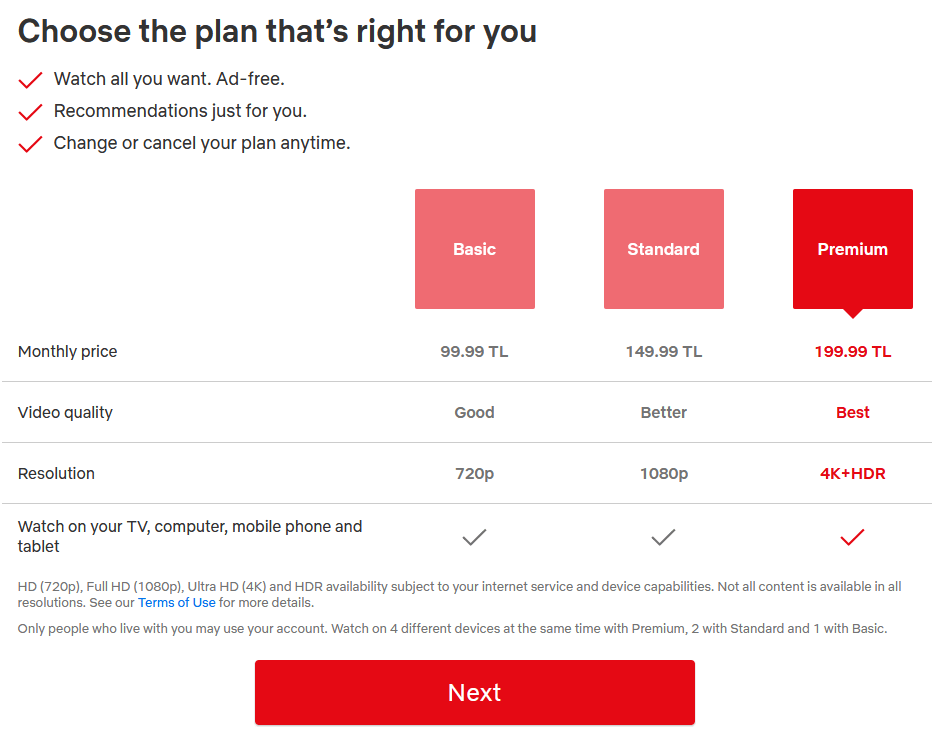Open the Terms of Use link
The width and height of the screenshot is (932, 747).
pyautogui.click(x=176, y=602)
